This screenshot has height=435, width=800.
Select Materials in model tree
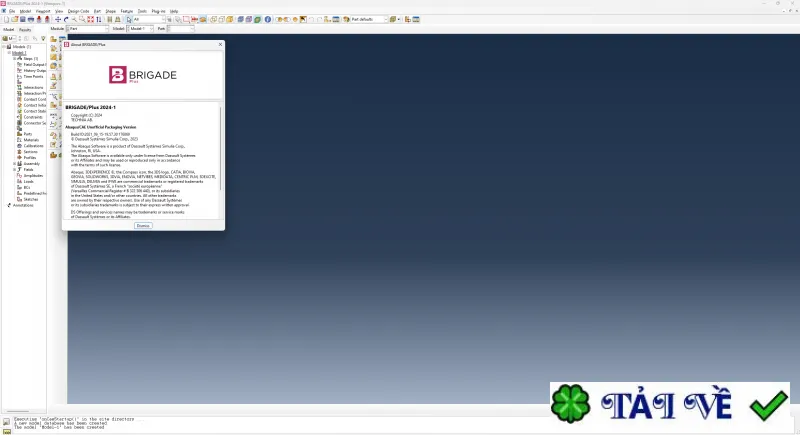(x=31, y=140)
